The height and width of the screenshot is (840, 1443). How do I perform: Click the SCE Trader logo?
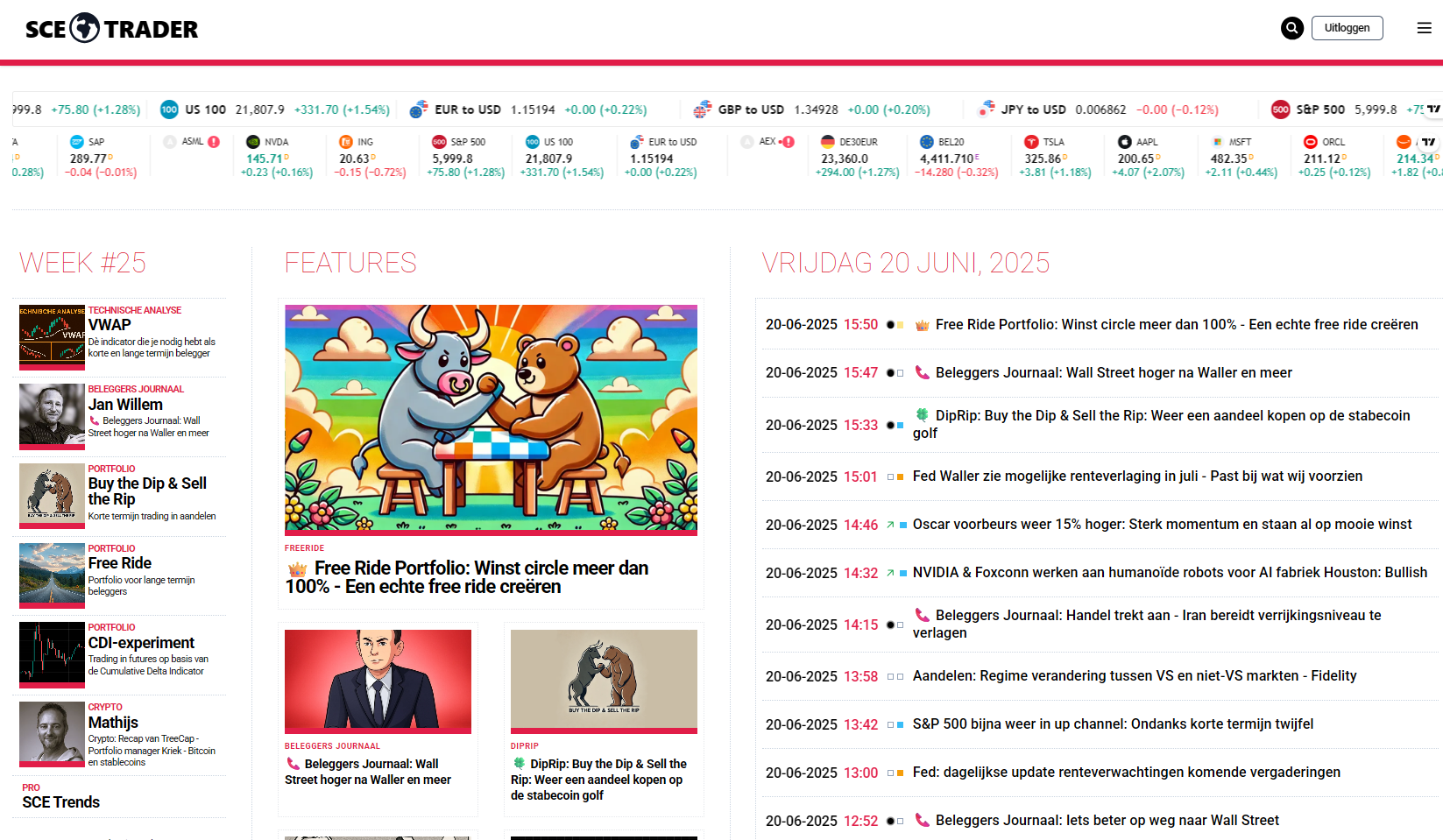111,28
